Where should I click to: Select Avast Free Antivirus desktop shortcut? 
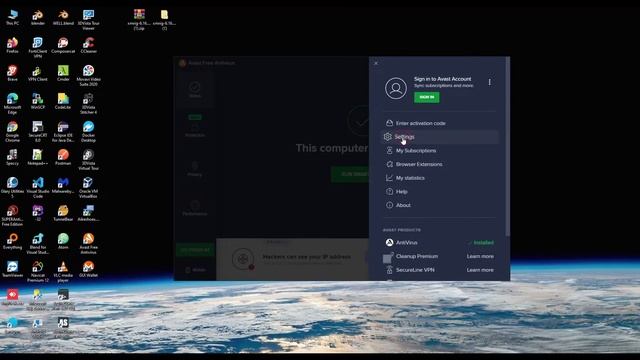pos(89,243)
